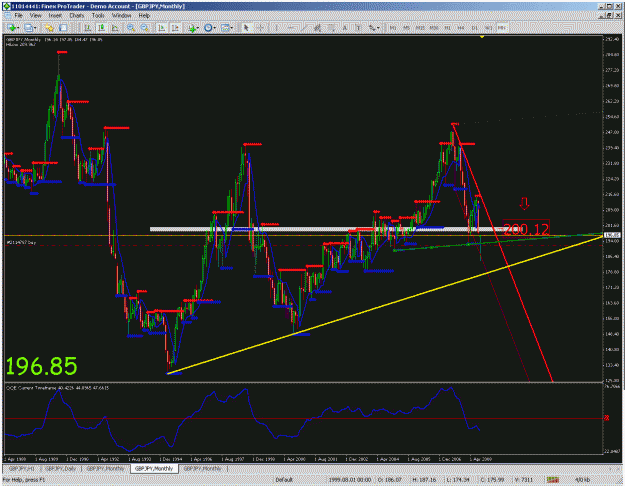The image size is (625, 486).
Task: Select the Fibonacci Retracement tool
Action: (x=331, y=28)
